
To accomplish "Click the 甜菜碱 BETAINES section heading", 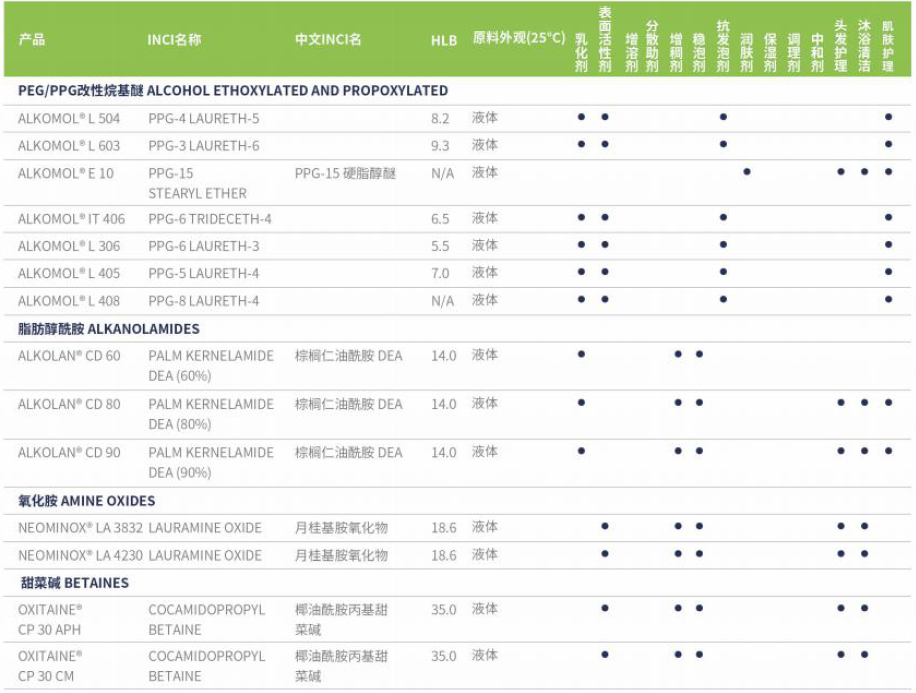I will (75, 583).
